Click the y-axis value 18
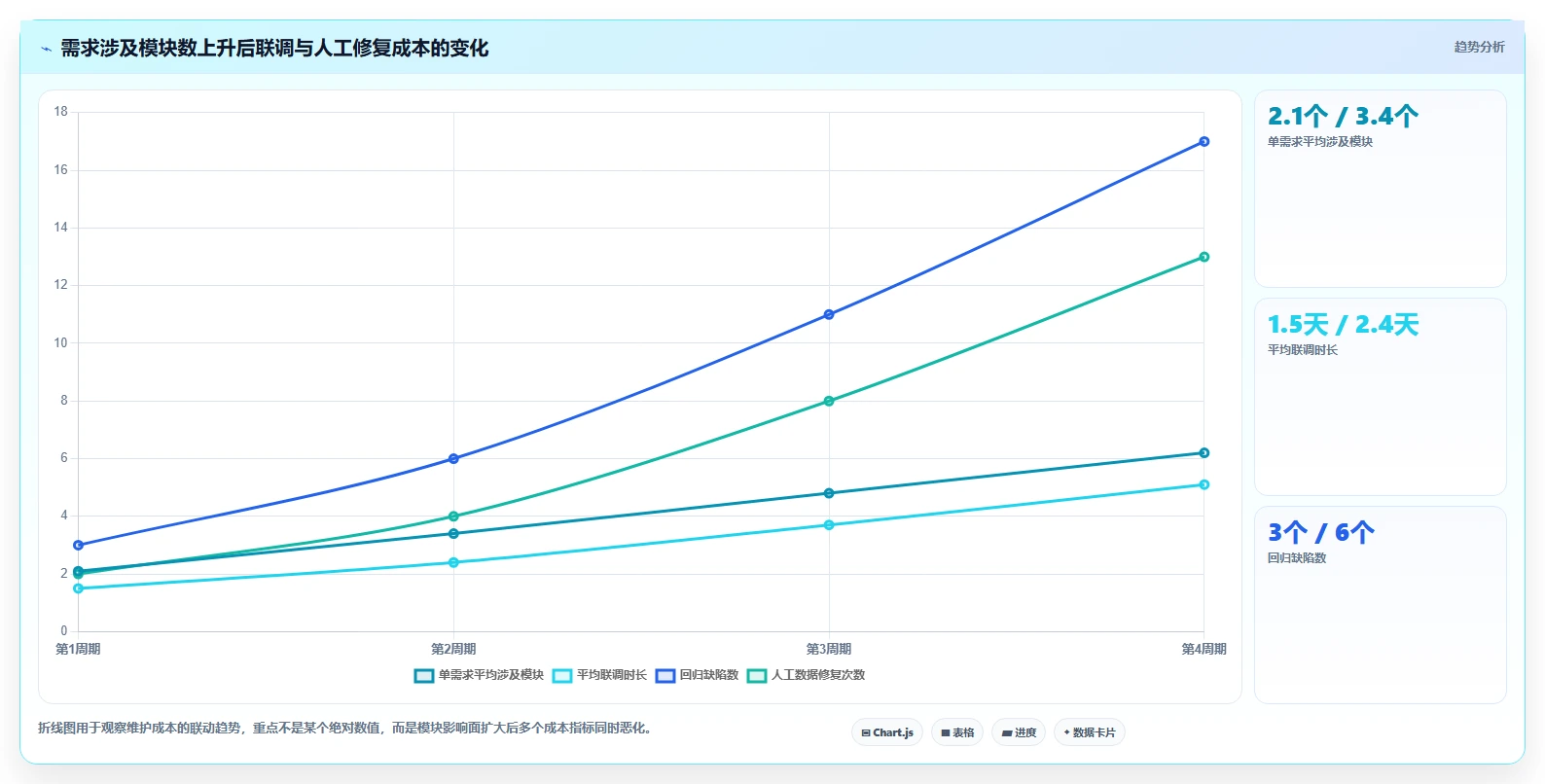This screenshot has width=1545, height=784. coord(61,112)
